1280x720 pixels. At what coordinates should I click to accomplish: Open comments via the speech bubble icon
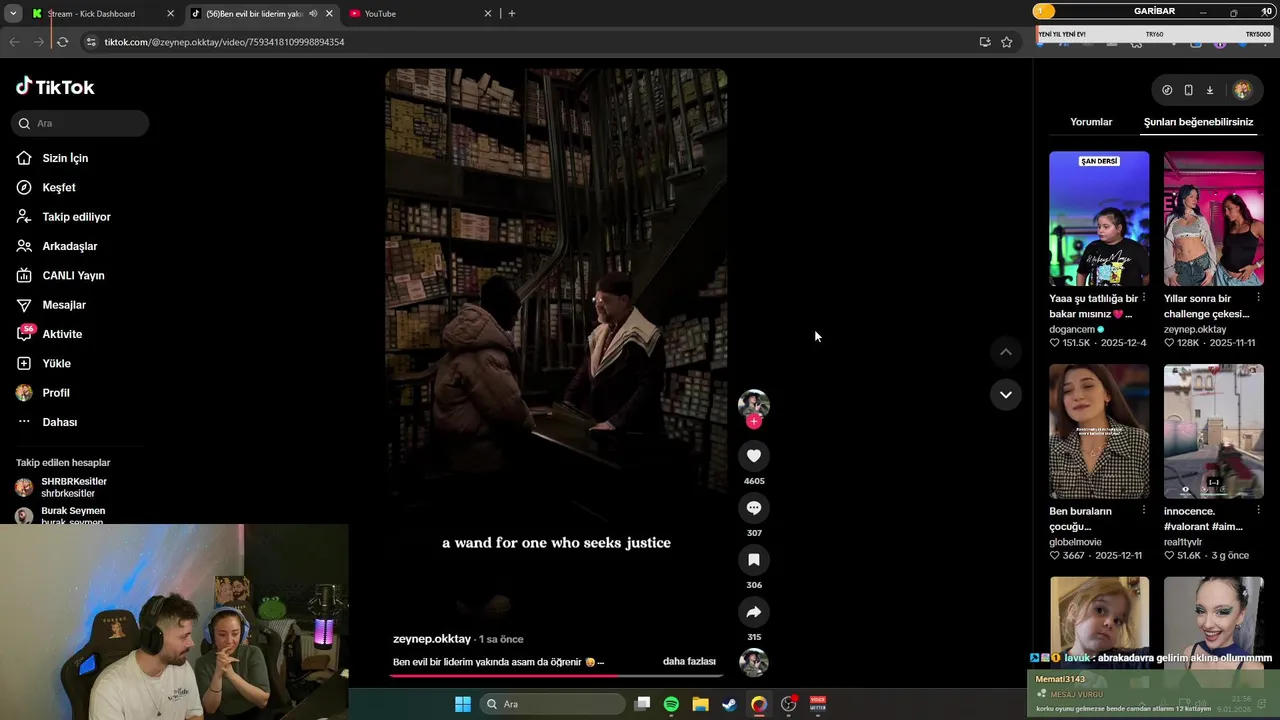(x=754, y=508)
